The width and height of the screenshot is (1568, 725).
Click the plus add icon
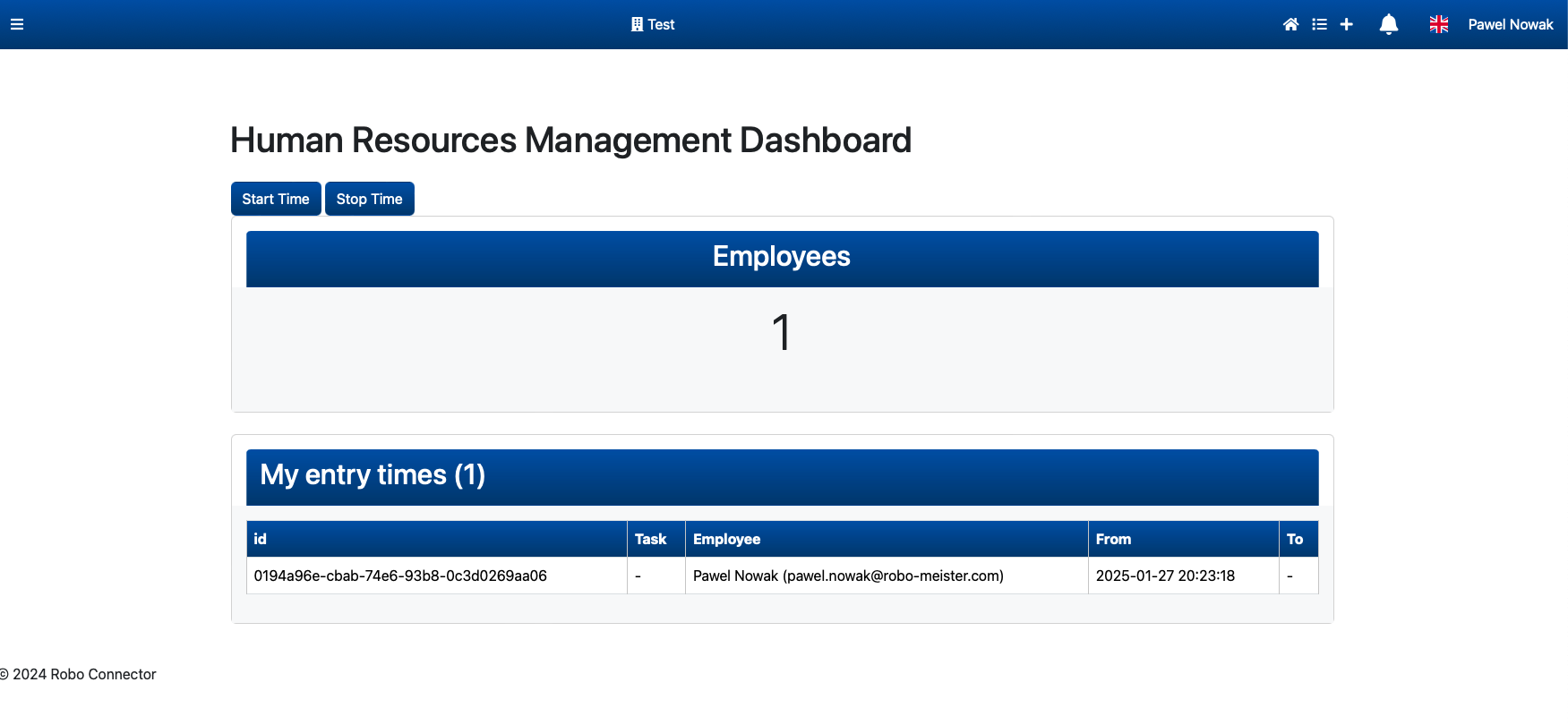pyautogui.click(x=1346, y=24)
